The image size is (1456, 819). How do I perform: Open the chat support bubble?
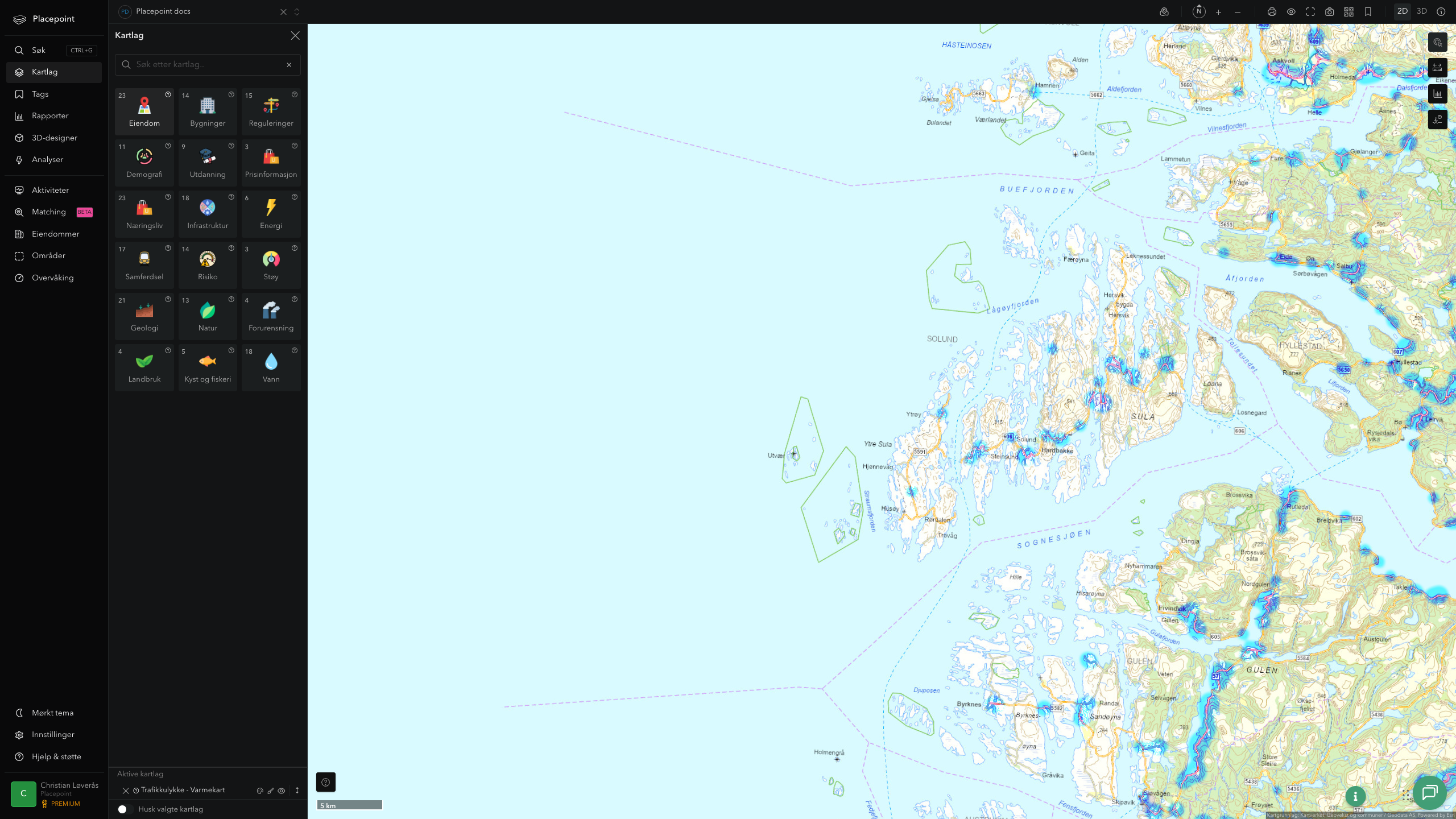[x=1429, y=792]
